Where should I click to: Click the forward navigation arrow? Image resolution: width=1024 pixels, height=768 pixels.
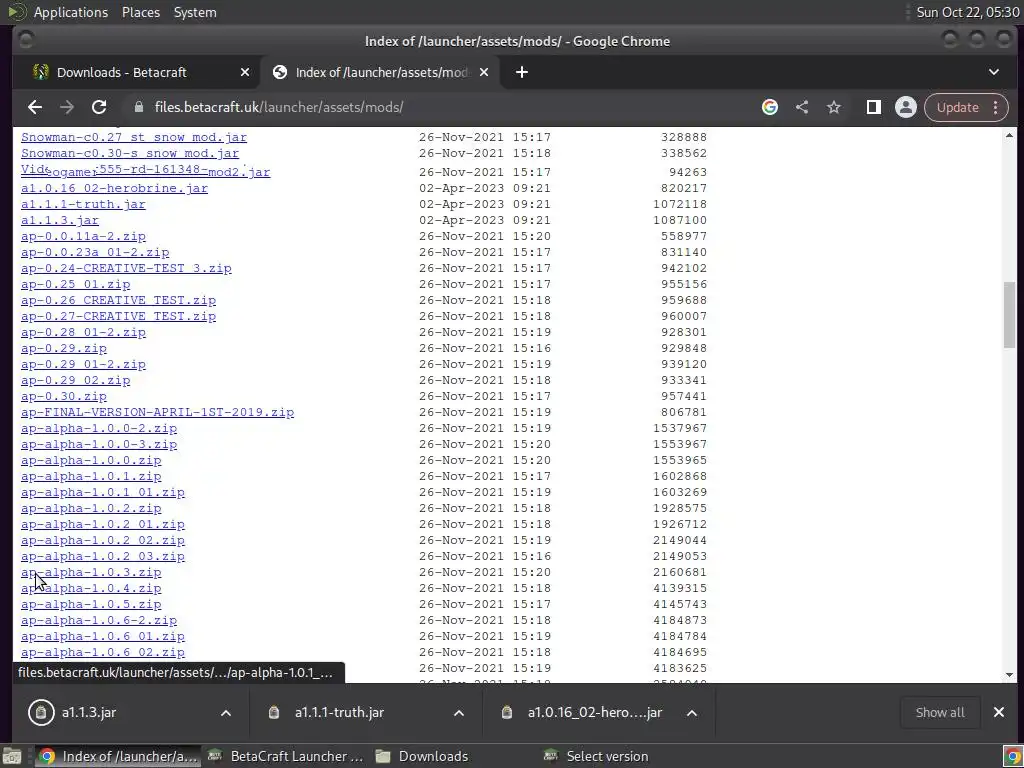tap(67, 108)
